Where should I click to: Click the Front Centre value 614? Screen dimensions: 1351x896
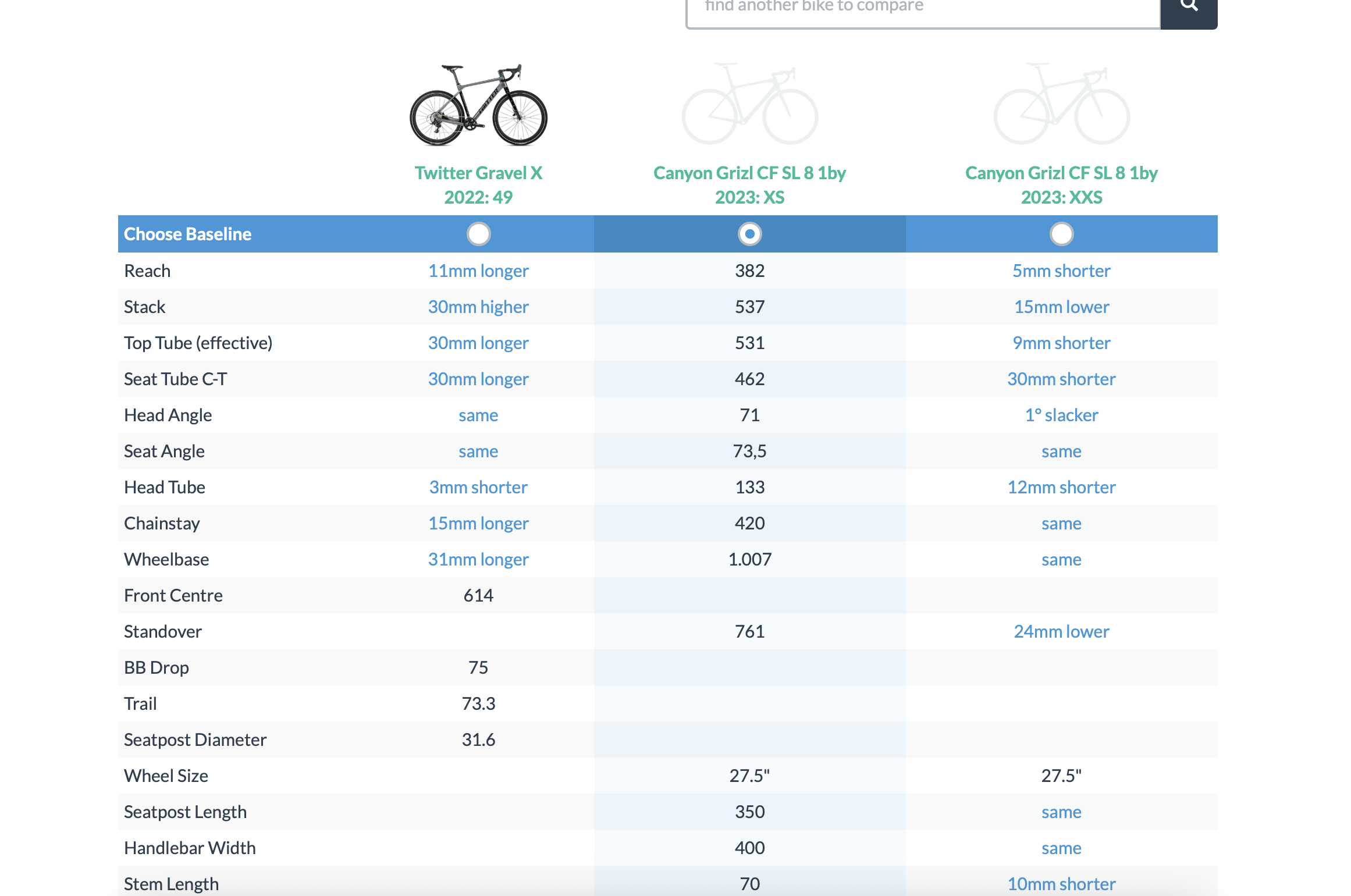click(478, 595)
